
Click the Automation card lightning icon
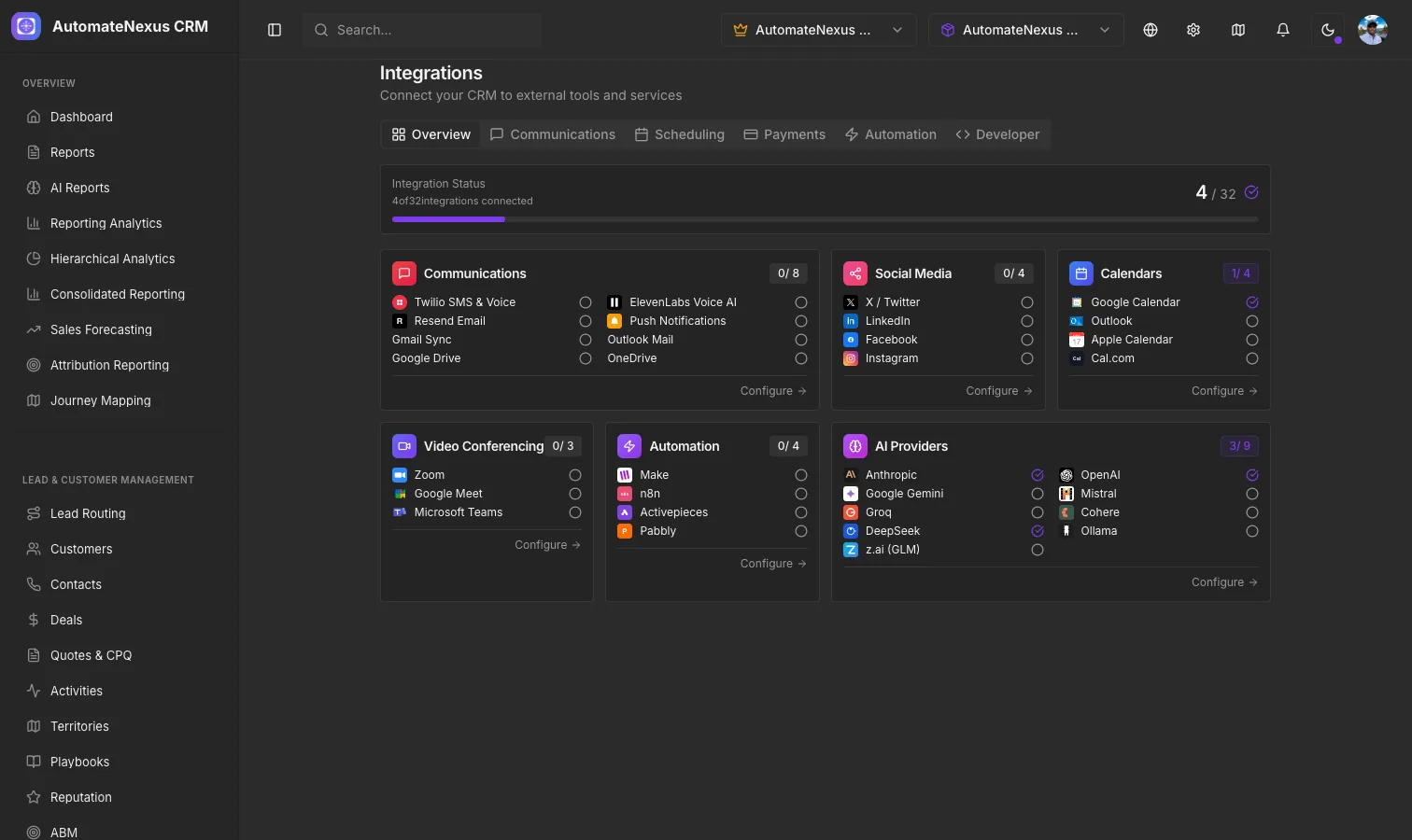[x=629, y=446]
